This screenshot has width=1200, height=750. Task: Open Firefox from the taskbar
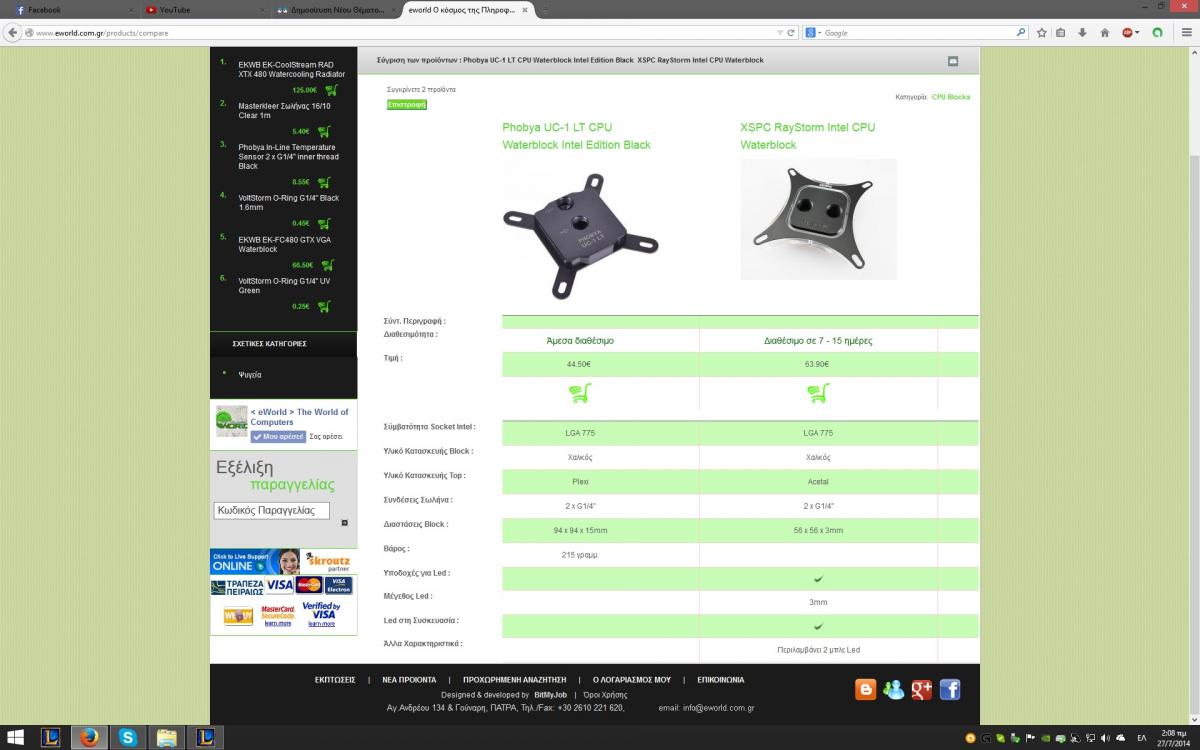click(89, 738)
